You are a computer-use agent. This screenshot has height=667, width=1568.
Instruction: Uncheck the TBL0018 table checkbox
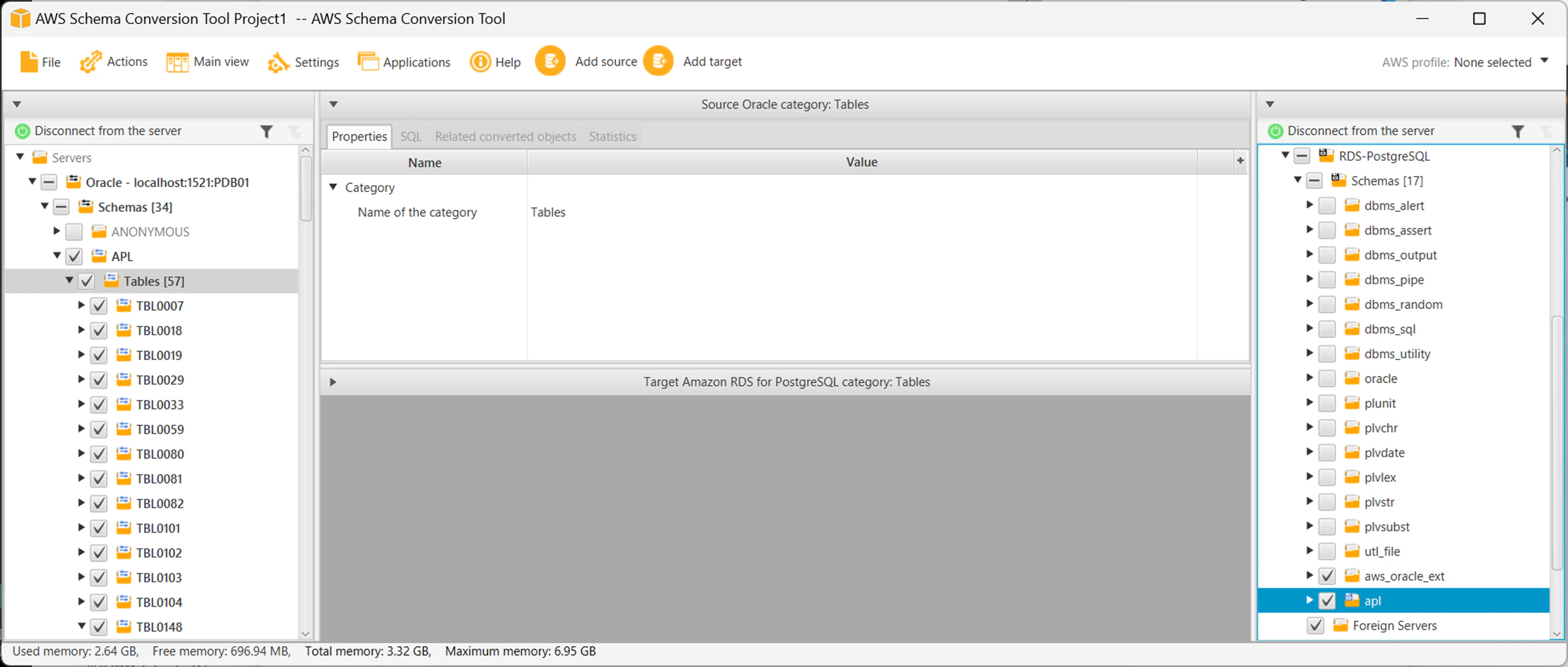(99, 331)
